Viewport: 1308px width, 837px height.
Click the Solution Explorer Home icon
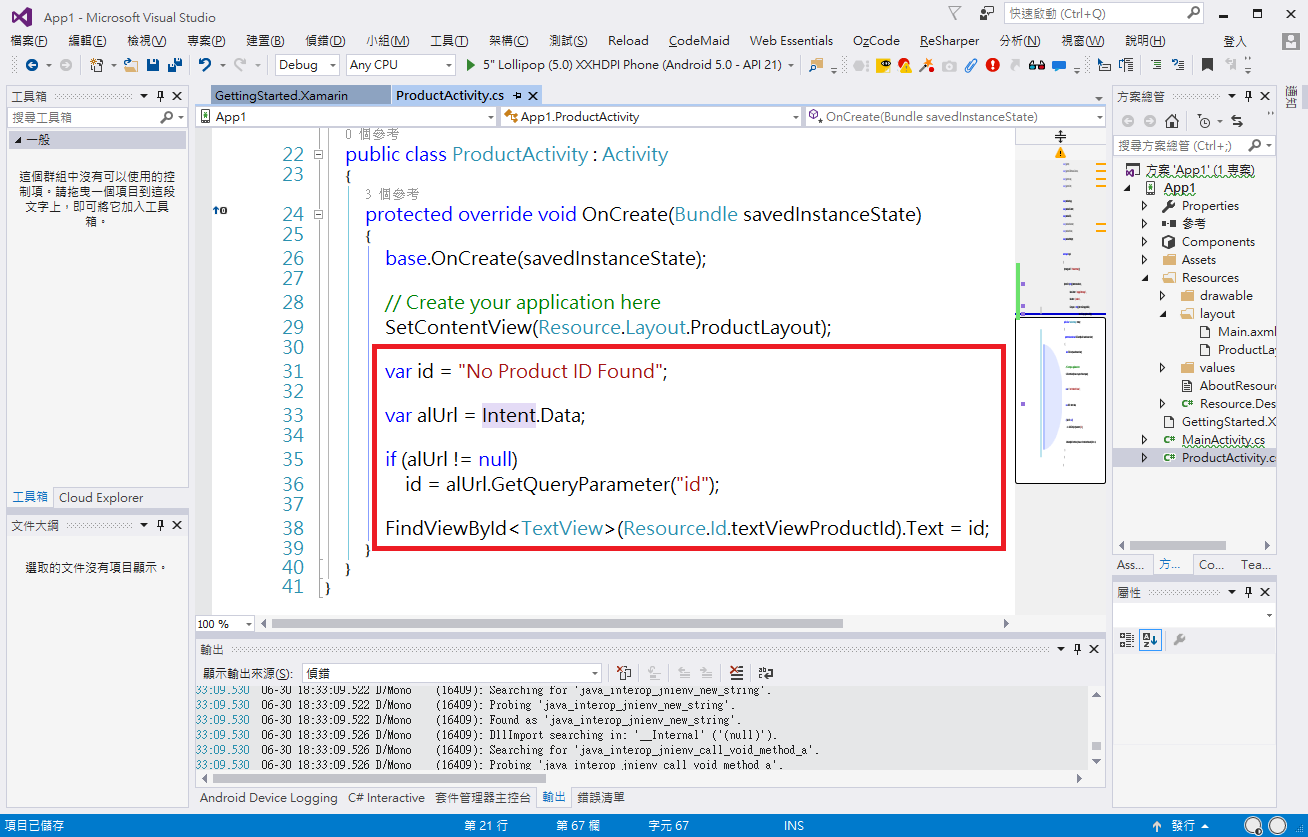coord(1171,121)
